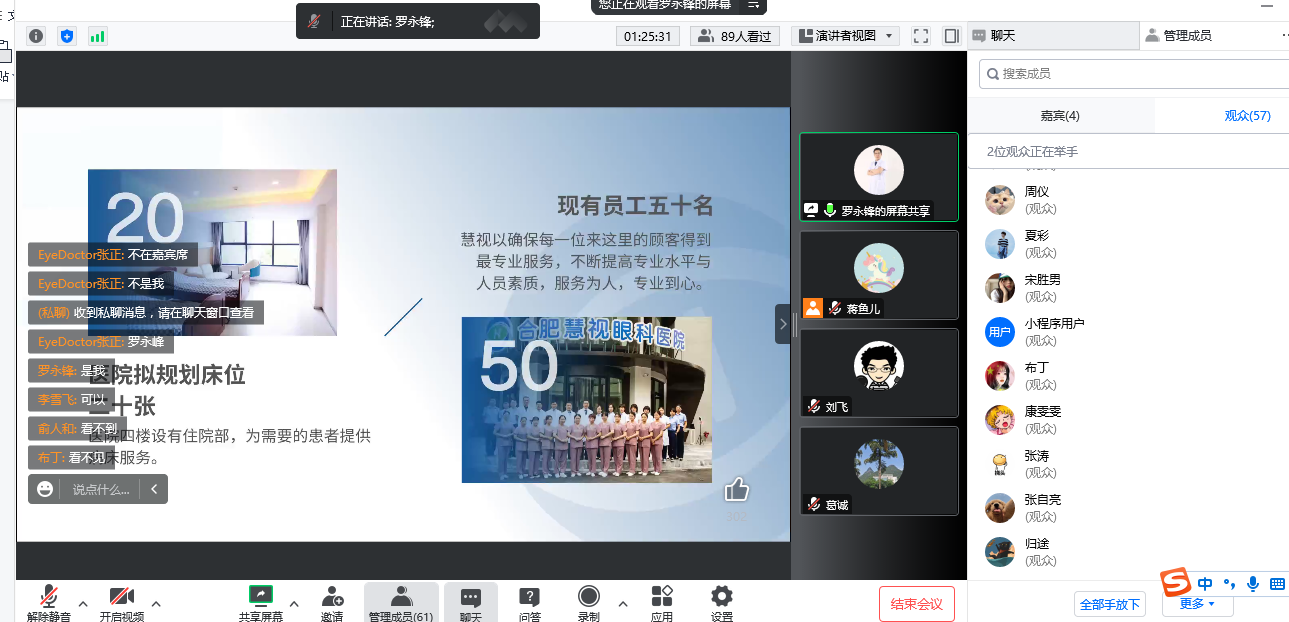Expand the 更多 dropdown in members panel
1289x622 pixels.
1197,604
